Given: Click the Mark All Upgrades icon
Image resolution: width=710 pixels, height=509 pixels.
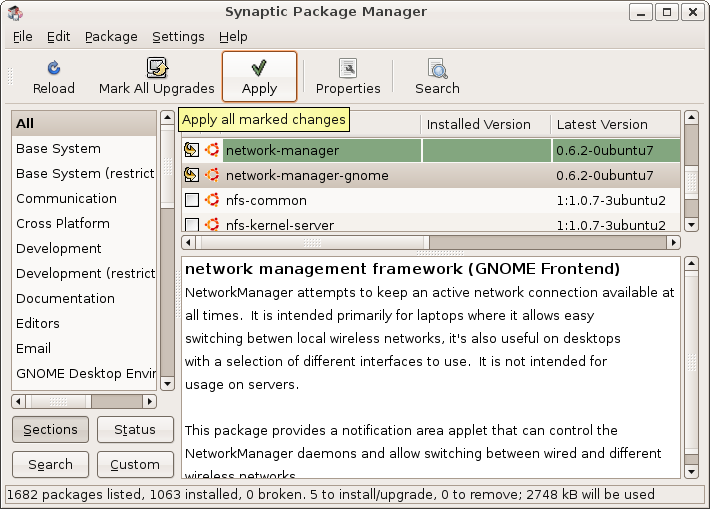Looking at the screenshot, I should point(157,68).
